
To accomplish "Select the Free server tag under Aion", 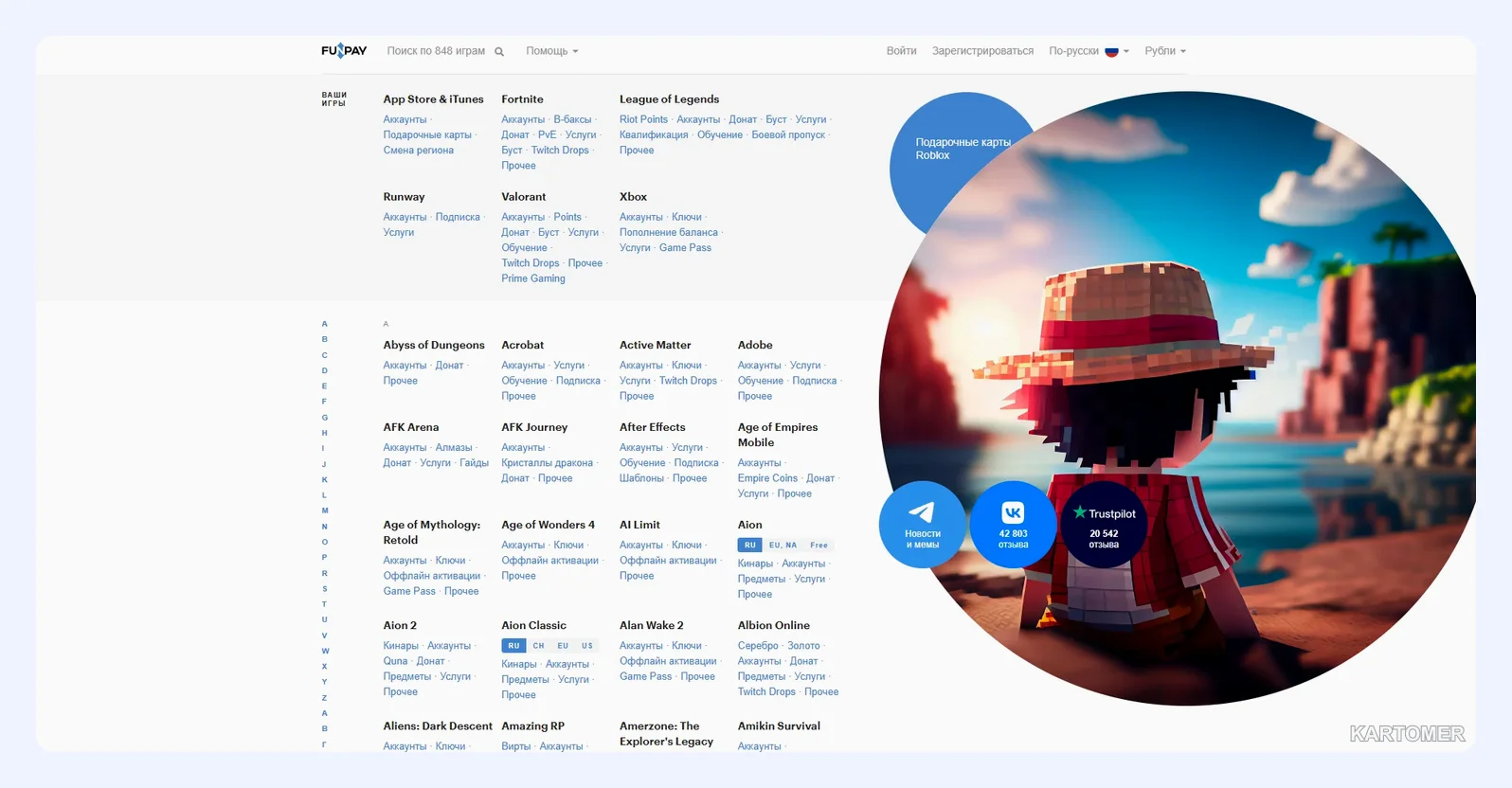I will tap(819, 545).
